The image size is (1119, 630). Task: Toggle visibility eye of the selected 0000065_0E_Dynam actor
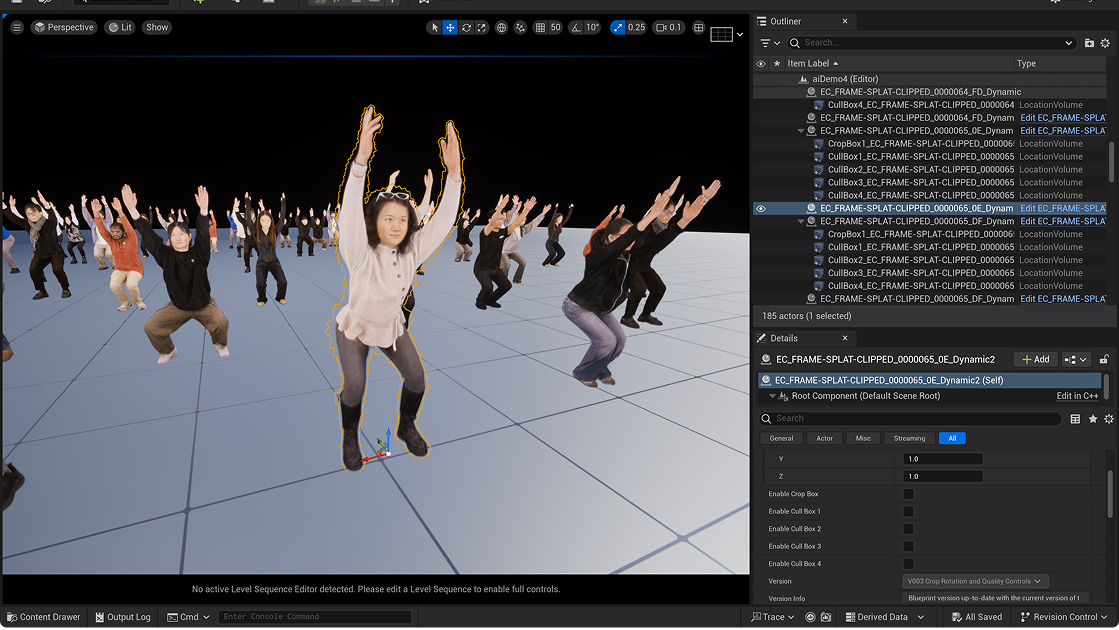click(762, 208)
